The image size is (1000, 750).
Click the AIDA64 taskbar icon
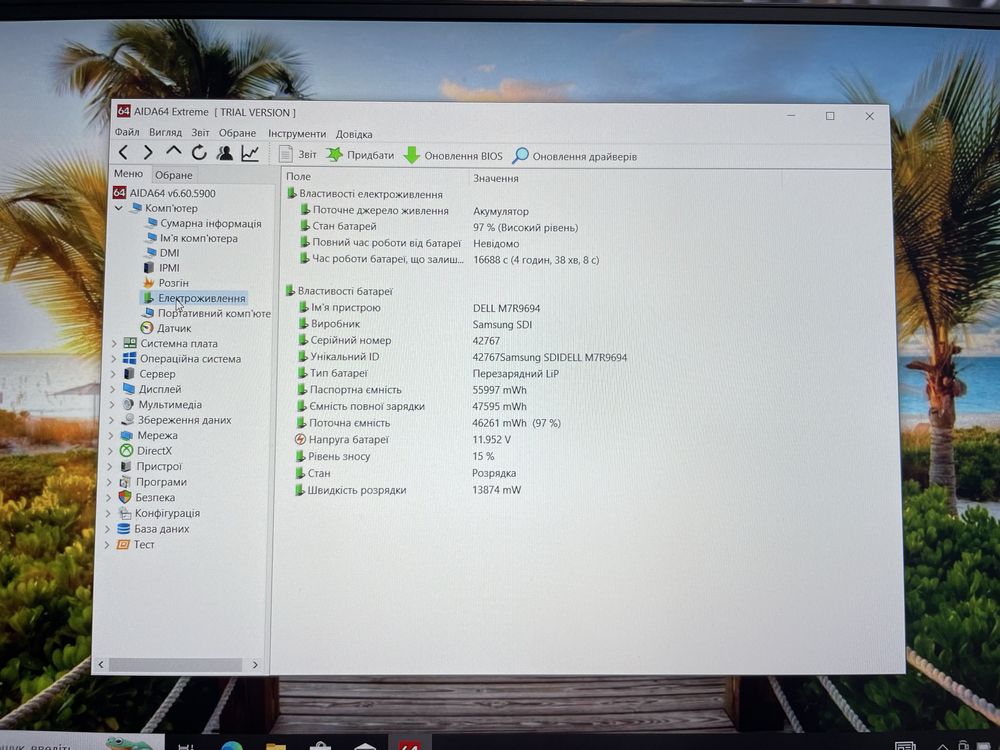point(409,745)
